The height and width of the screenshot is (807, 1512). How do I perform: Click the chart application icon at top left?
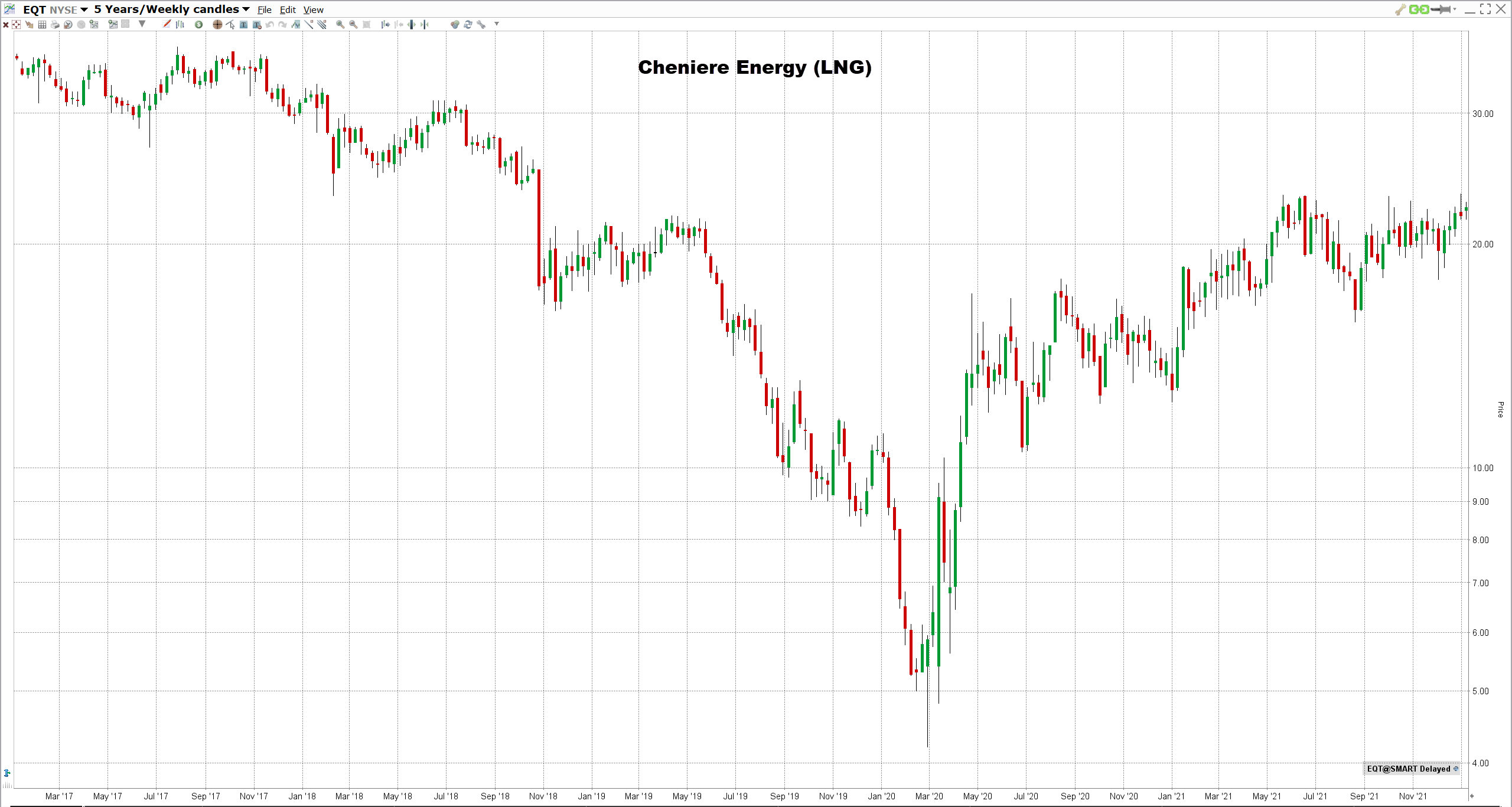click(9, 9)
